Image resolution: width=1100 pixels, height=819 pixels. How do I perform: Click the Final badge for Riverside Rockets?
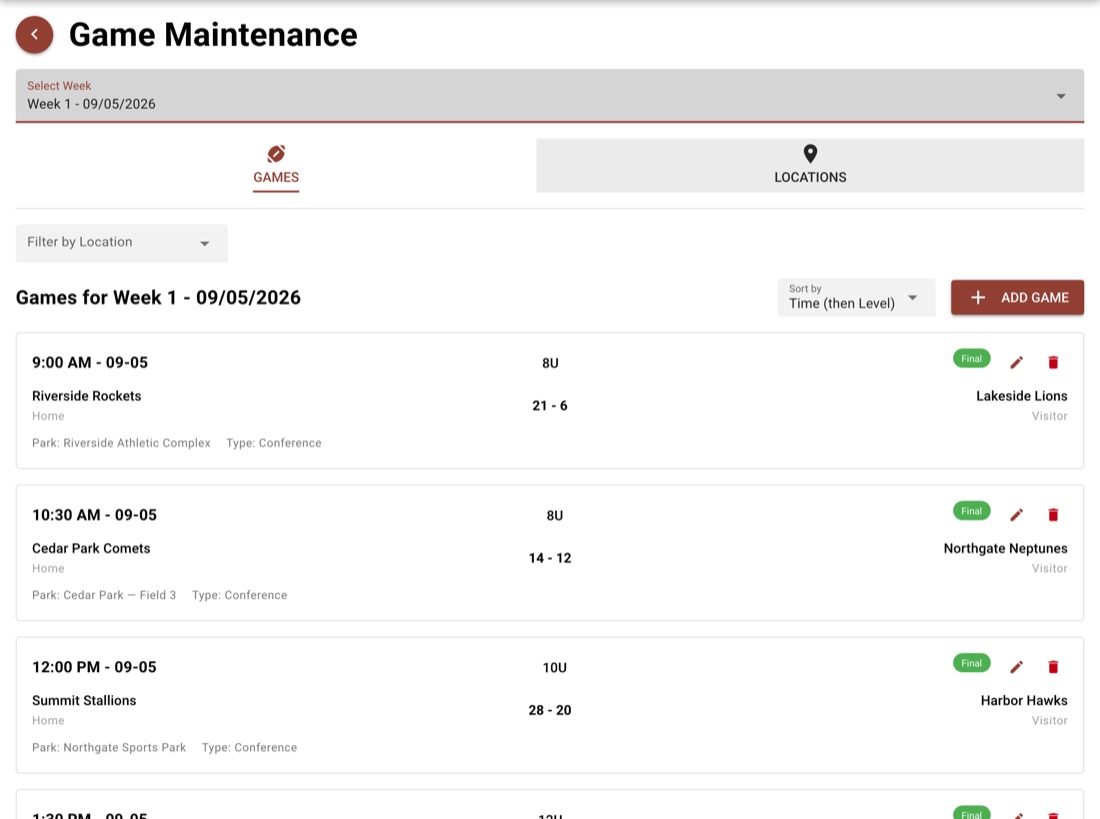coord(972,359)
